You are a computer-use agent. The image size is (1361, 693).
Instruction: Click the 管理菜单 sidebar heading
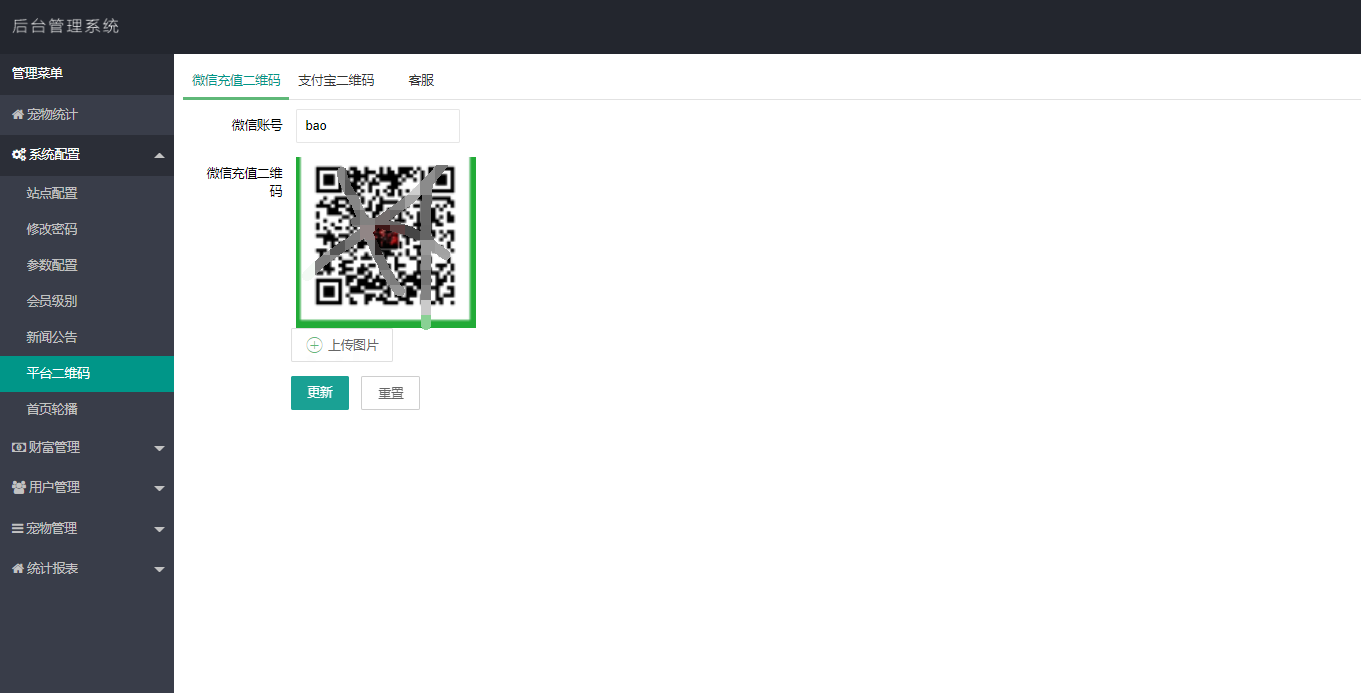click(x=37, y=74)
